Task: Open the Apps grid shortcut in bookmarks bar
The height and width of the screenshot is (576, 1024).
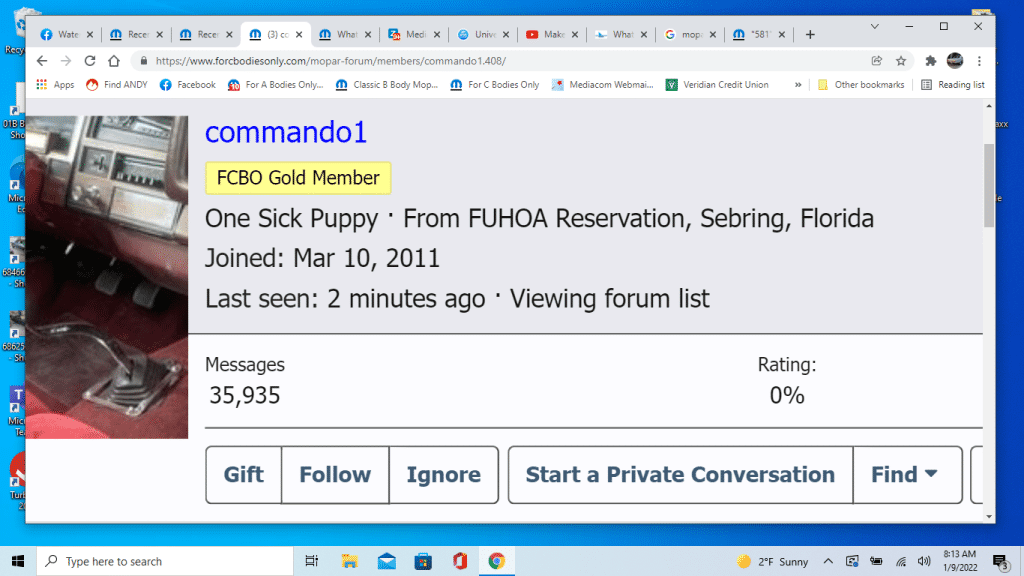Action: point(56,85)
